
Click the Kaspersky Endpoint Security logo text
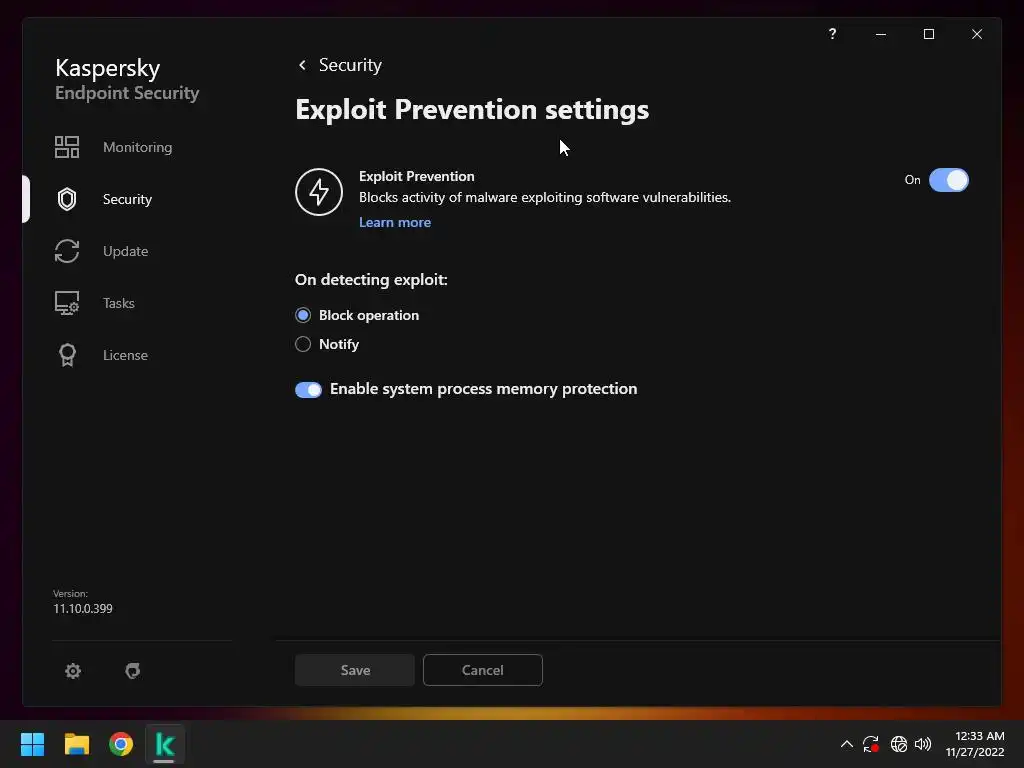[127, 79]
